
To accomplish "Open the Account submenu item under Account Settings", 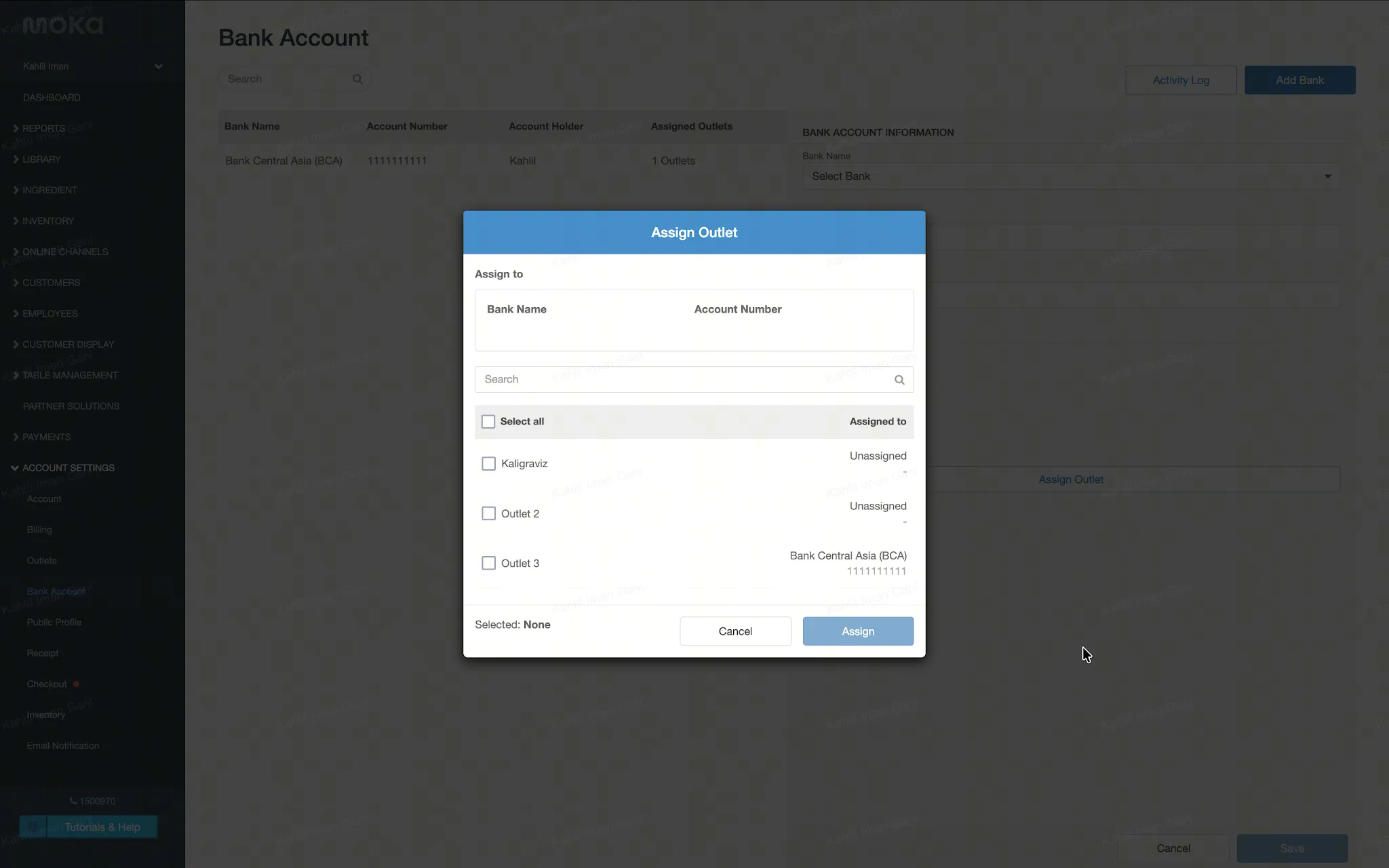I will (x=44, y=499).
